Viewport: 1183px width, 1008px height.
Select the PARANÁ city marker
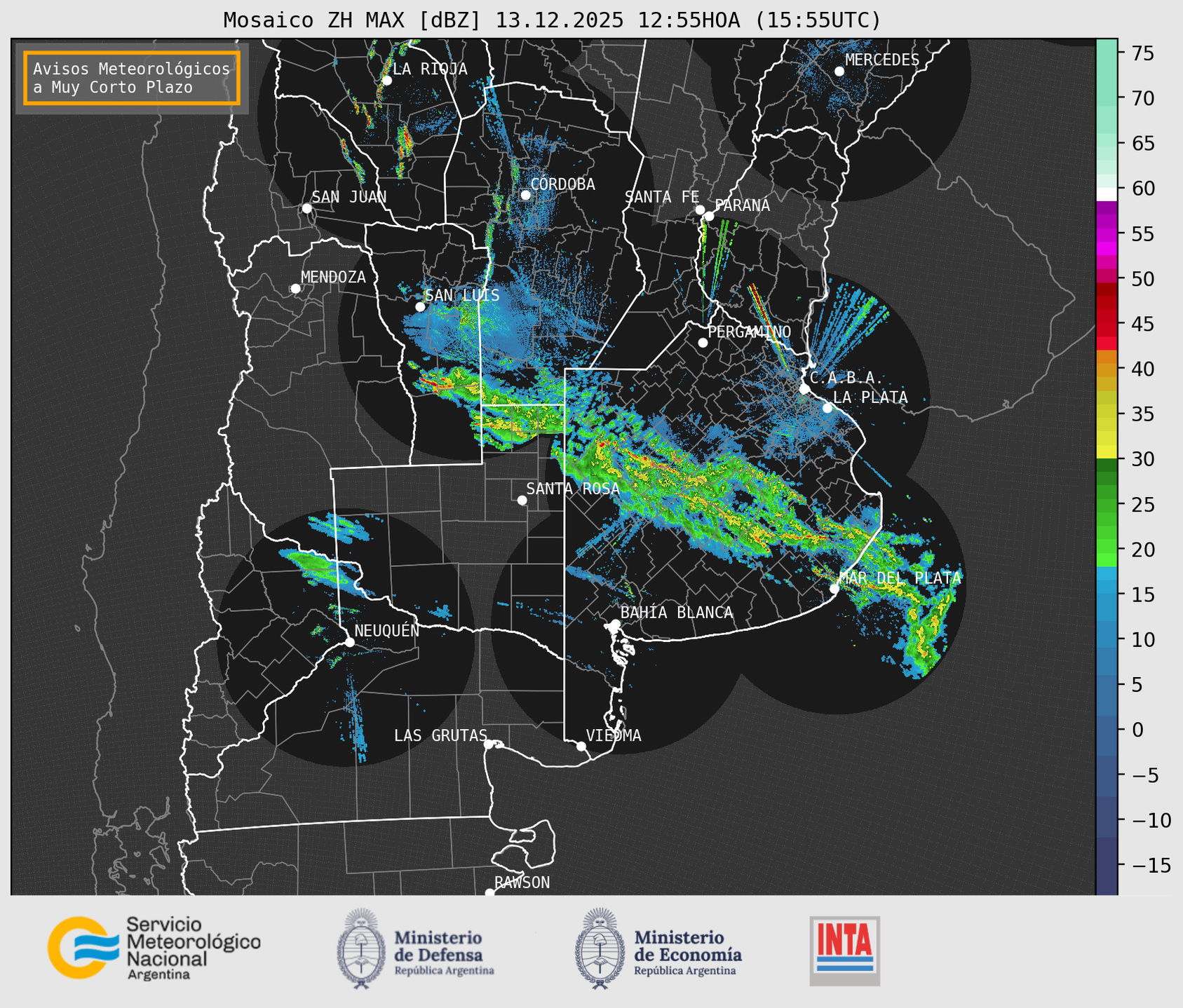click(709, 216)
